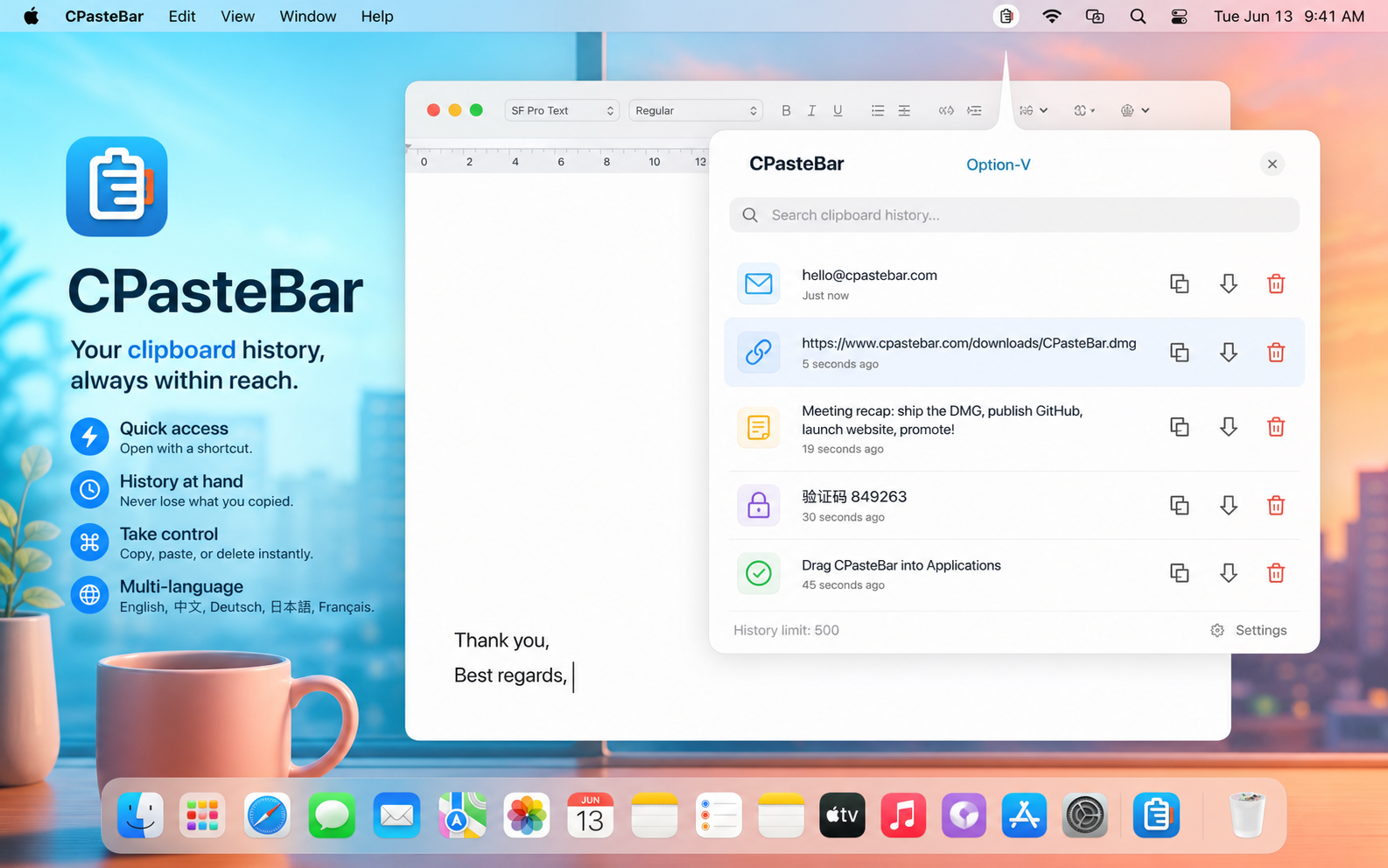Click the indent icon in the editor toolbar

pyautogui.click(x=974, y=110)
